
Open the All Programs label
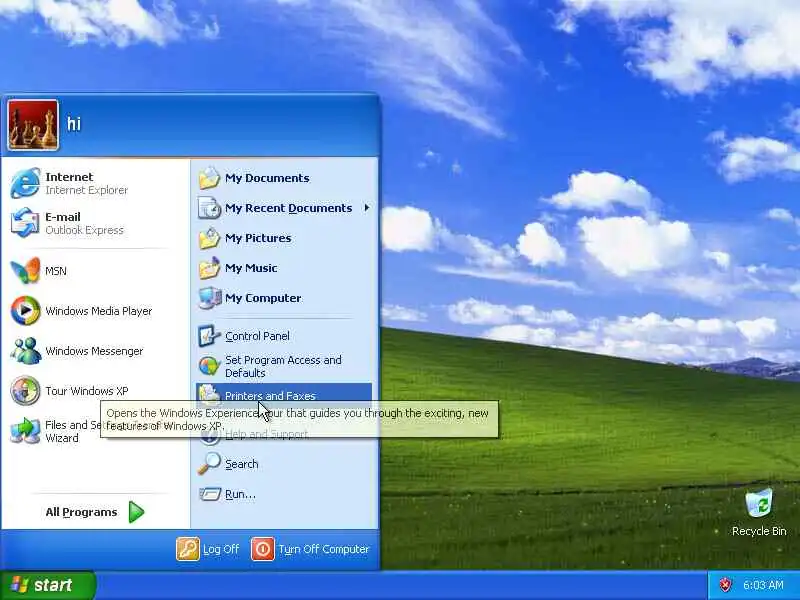(81, 512)
